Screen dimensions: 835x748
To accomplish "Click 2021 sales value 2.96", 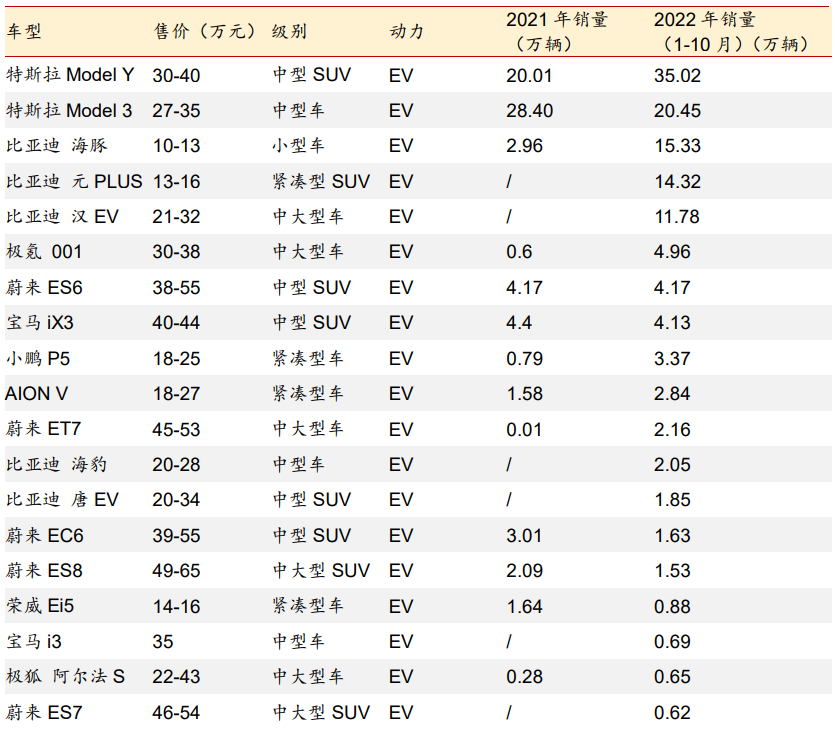I will pos(525,146).
